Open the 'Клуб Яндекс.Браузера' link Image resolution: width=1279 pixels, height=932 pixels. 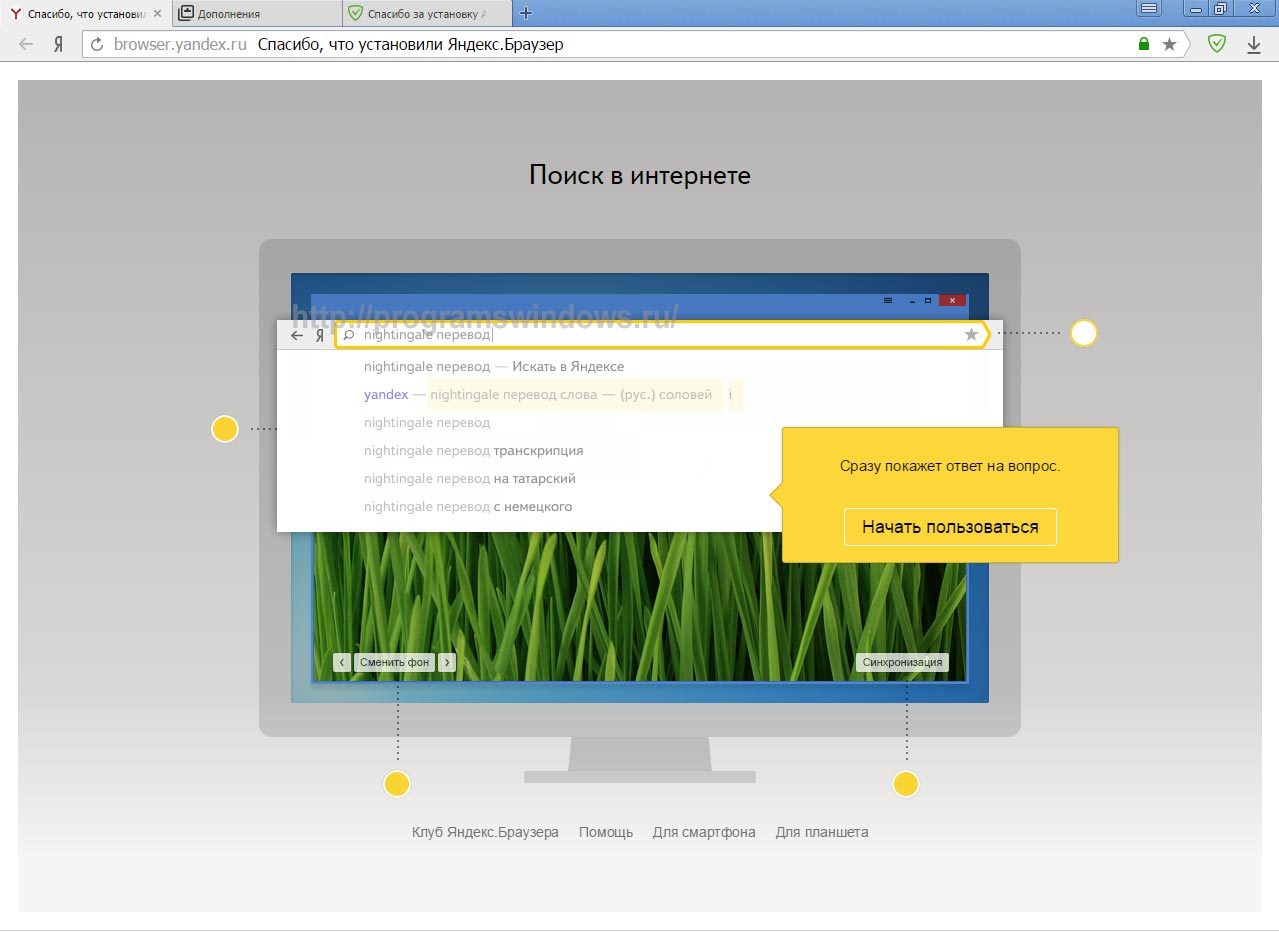tap(485, 832)
